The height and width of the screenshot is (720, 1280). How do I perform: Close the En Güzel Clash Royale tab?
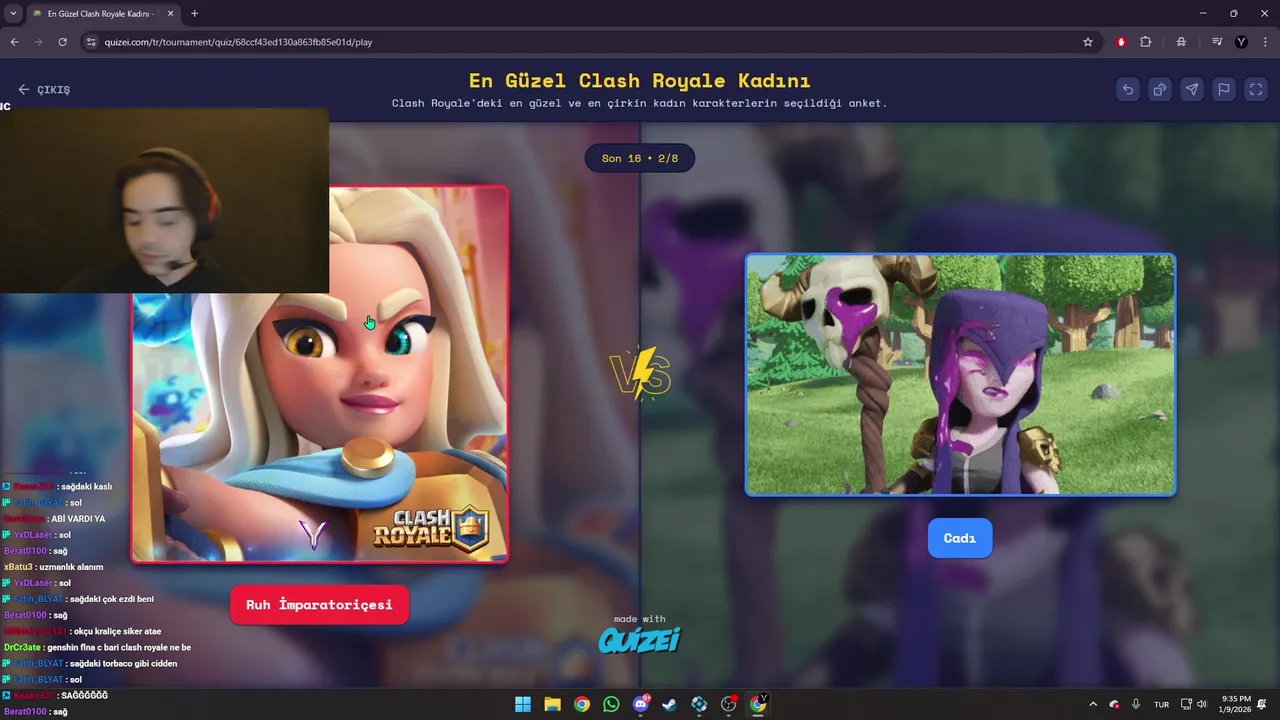[x=170, y=13]
